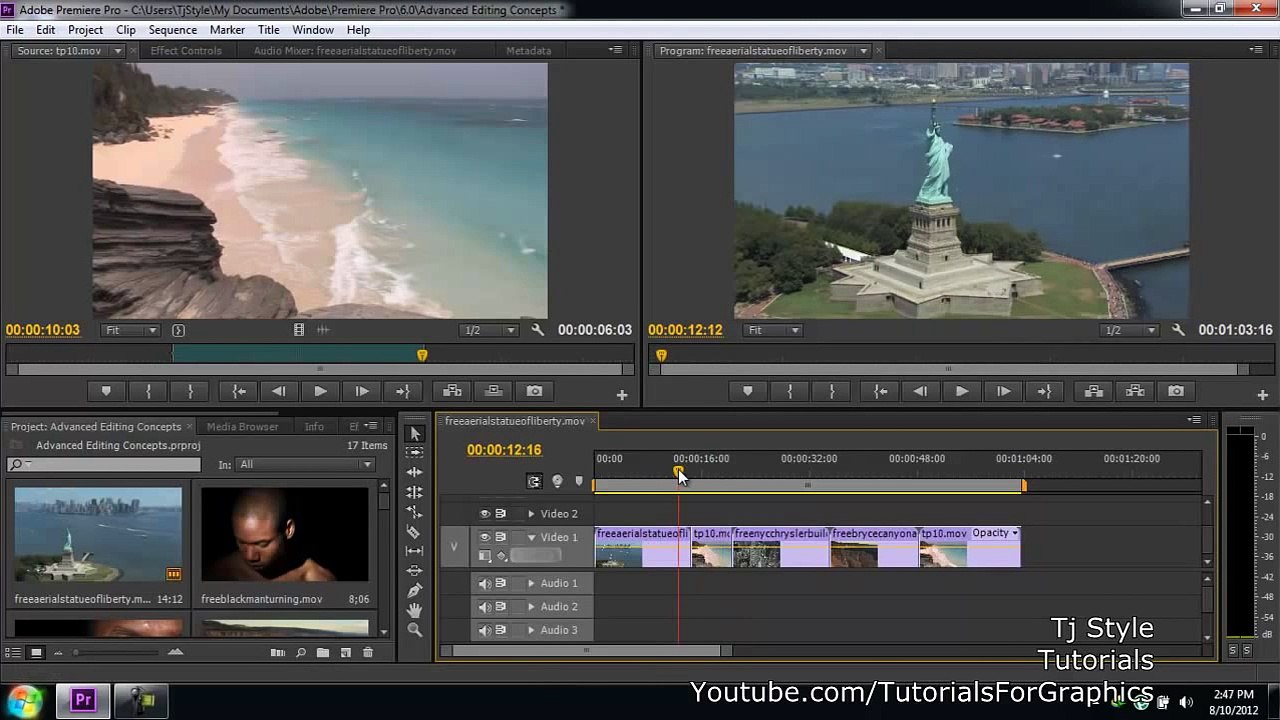Screen dimensions: 1280x720
Task: Select the Razor tool
Action: tap(415, 531)
